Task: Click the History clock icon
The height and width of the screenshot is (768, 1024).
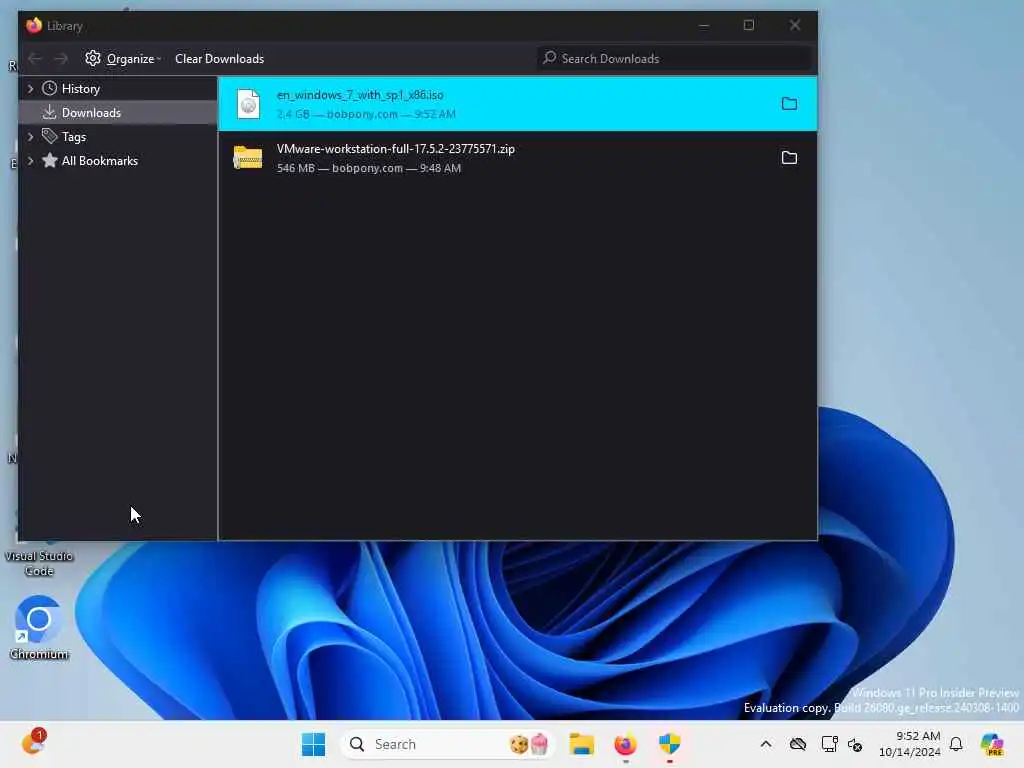Action: coord(49,88)
